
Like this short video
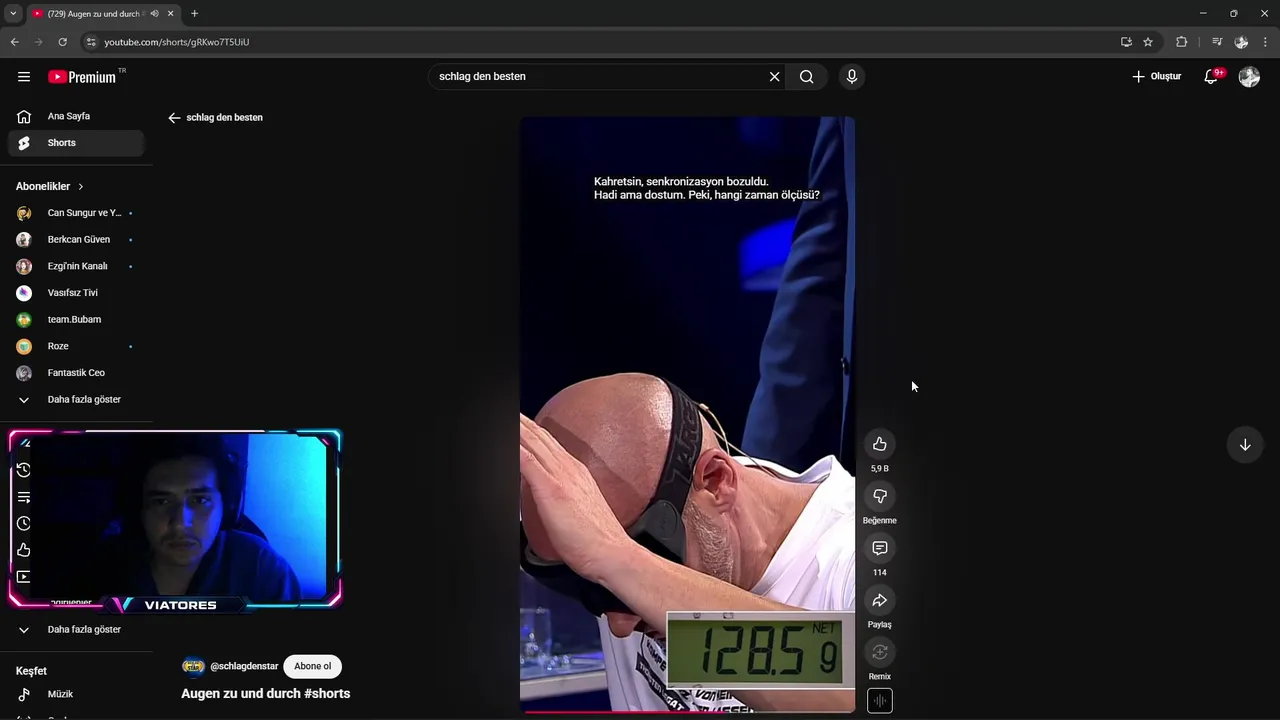pyautogui.click(x=880, y=444)
